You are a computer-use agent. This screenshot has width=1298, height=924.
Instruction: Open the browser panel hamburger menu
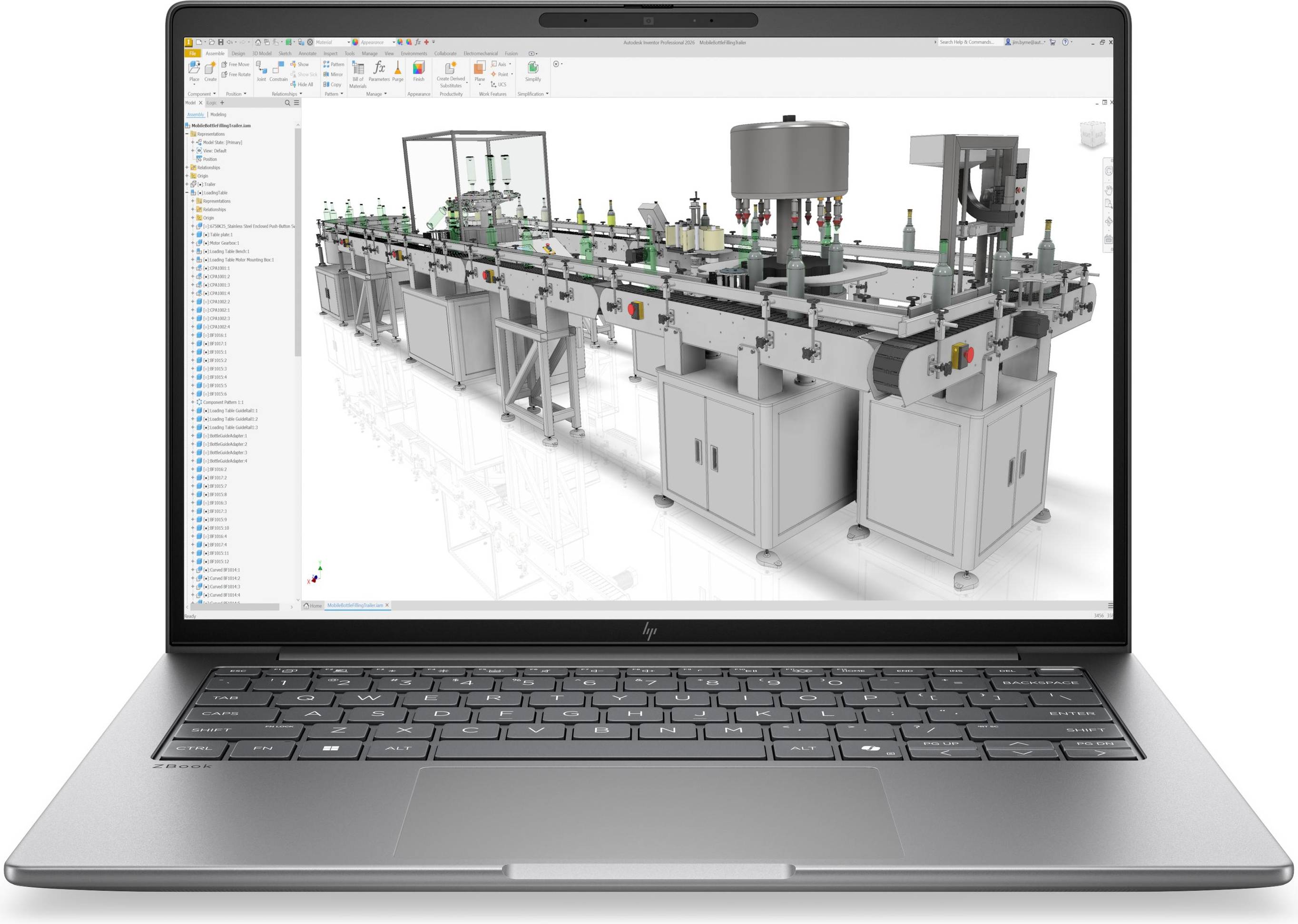click(x=296, y=103)
